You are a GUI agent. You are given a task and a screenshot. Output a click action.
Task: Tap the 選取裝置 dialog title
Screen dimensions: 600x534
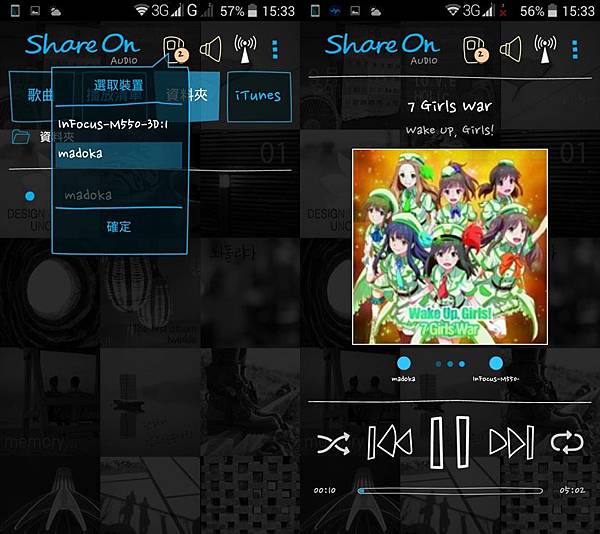tap(119, 85)
